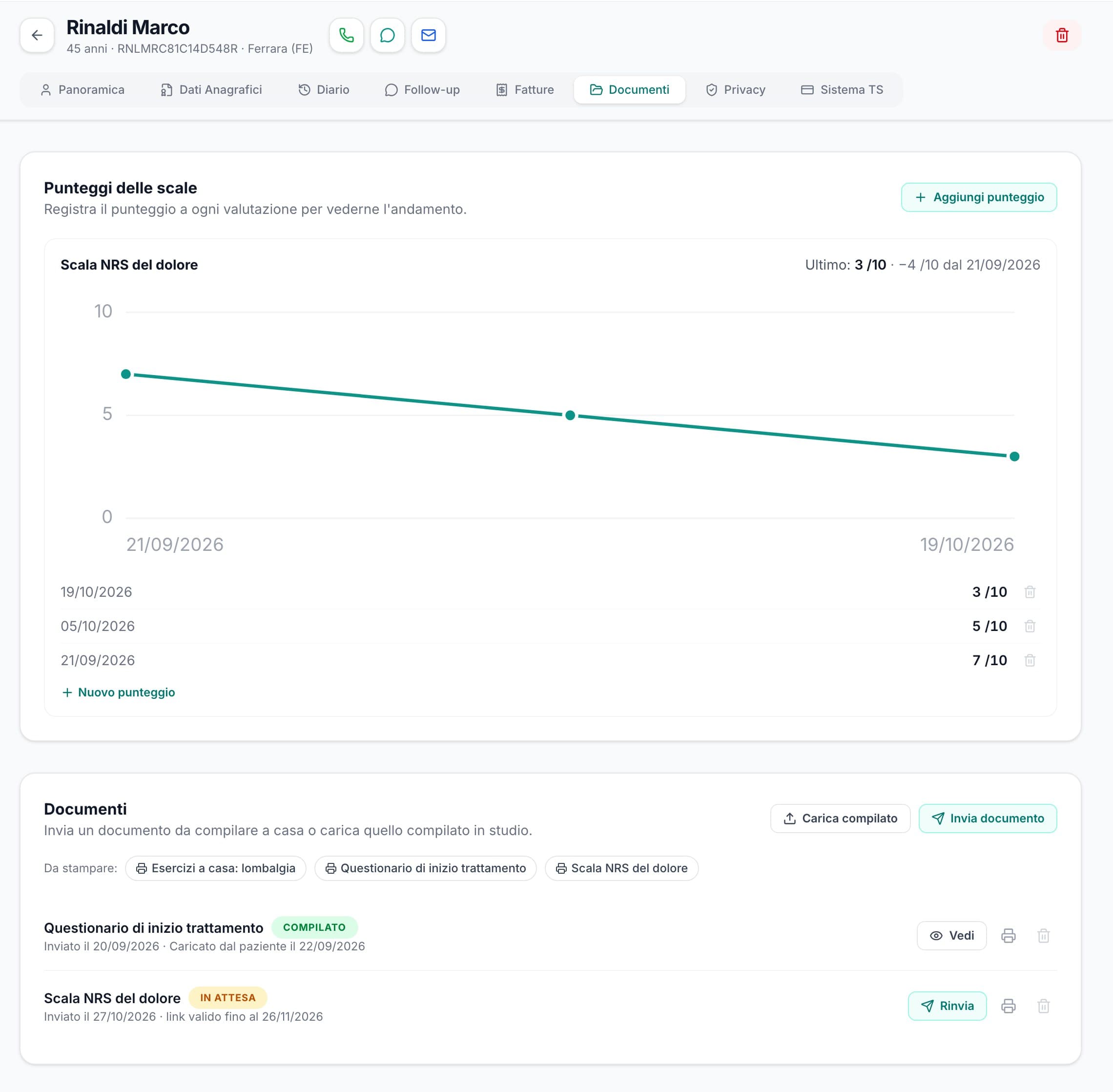Open chat via the message bubble icon

(x=388, y=36)
